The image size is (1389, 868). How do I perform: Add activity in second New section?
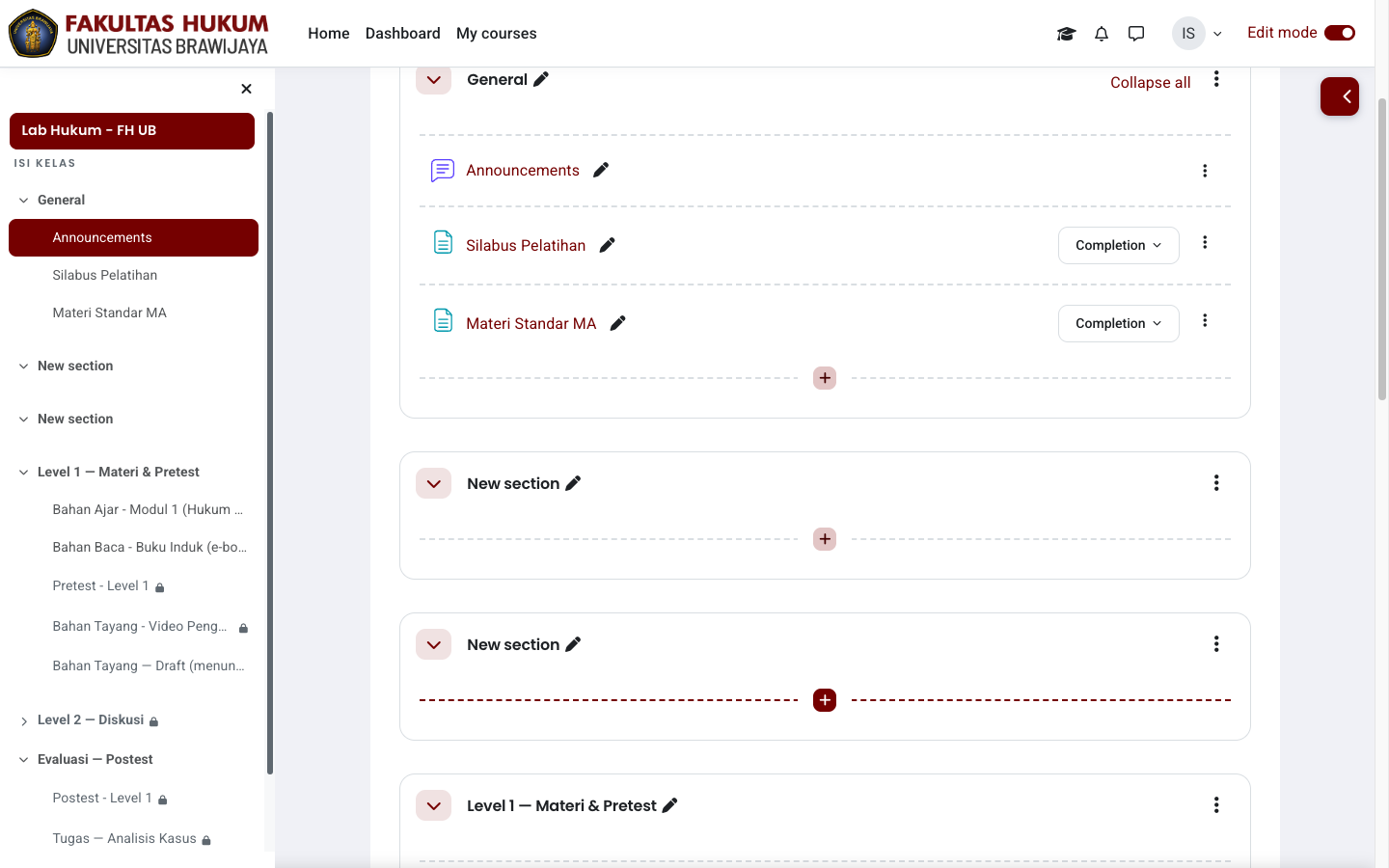(825, 700)
